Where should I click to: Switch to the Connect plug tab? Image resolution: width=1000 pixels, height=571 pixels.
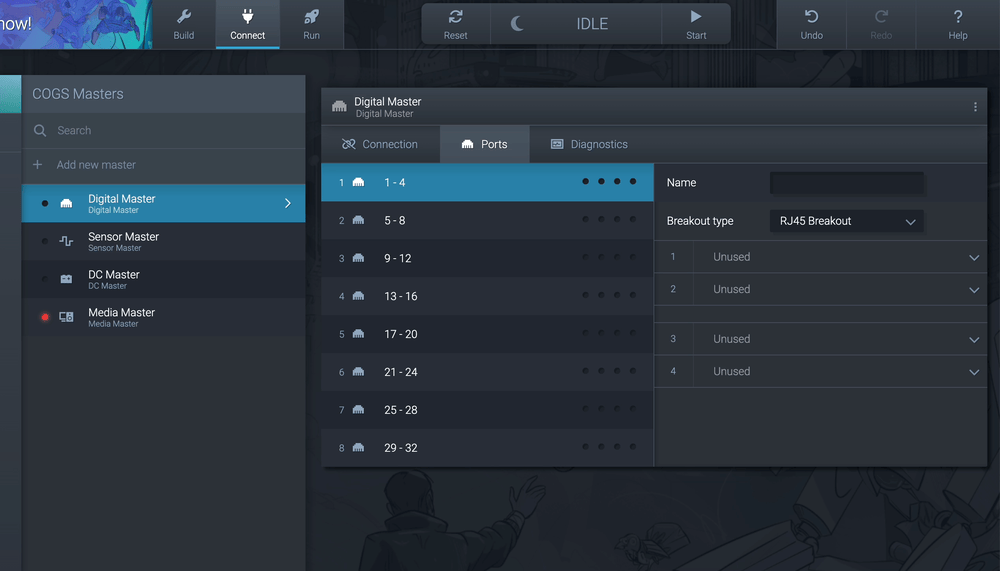click(x=247, y=24)
